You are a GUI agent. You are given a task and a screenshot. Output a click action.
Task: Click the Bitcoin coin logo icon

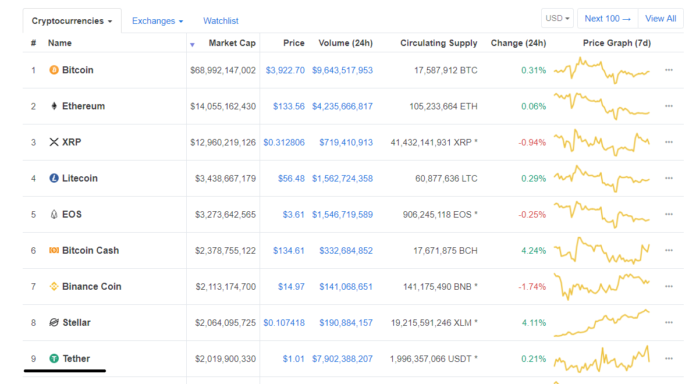tap(54, 70)
